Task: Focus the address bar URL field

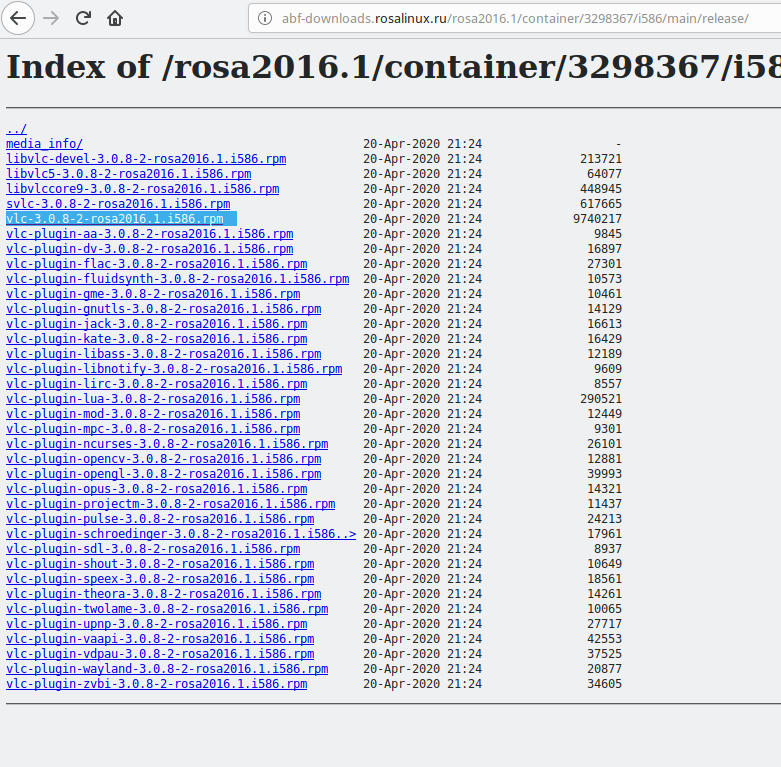Action: point(515,18)
